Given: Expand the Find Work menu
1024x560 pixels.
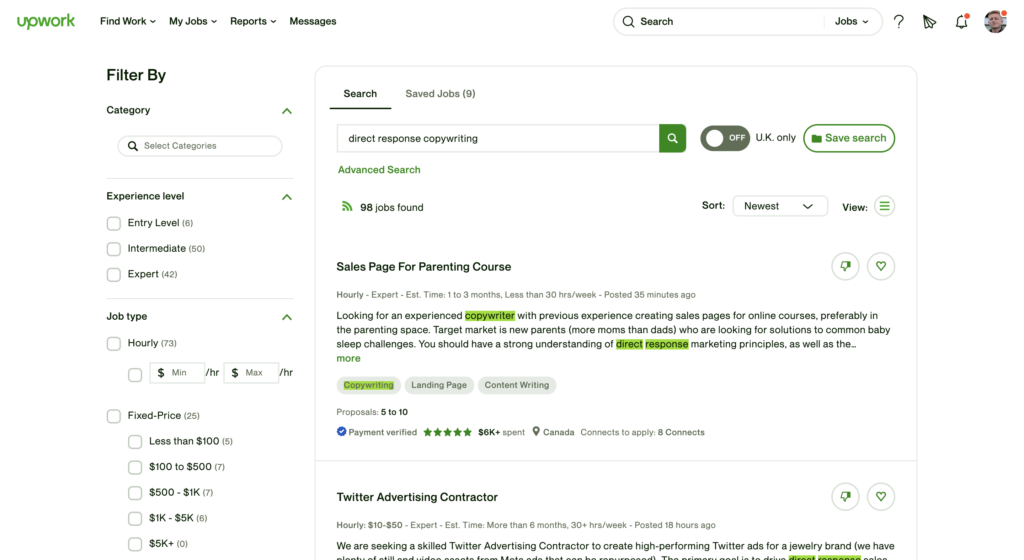Looking at the screenshot, I should (x=127, y=21).
